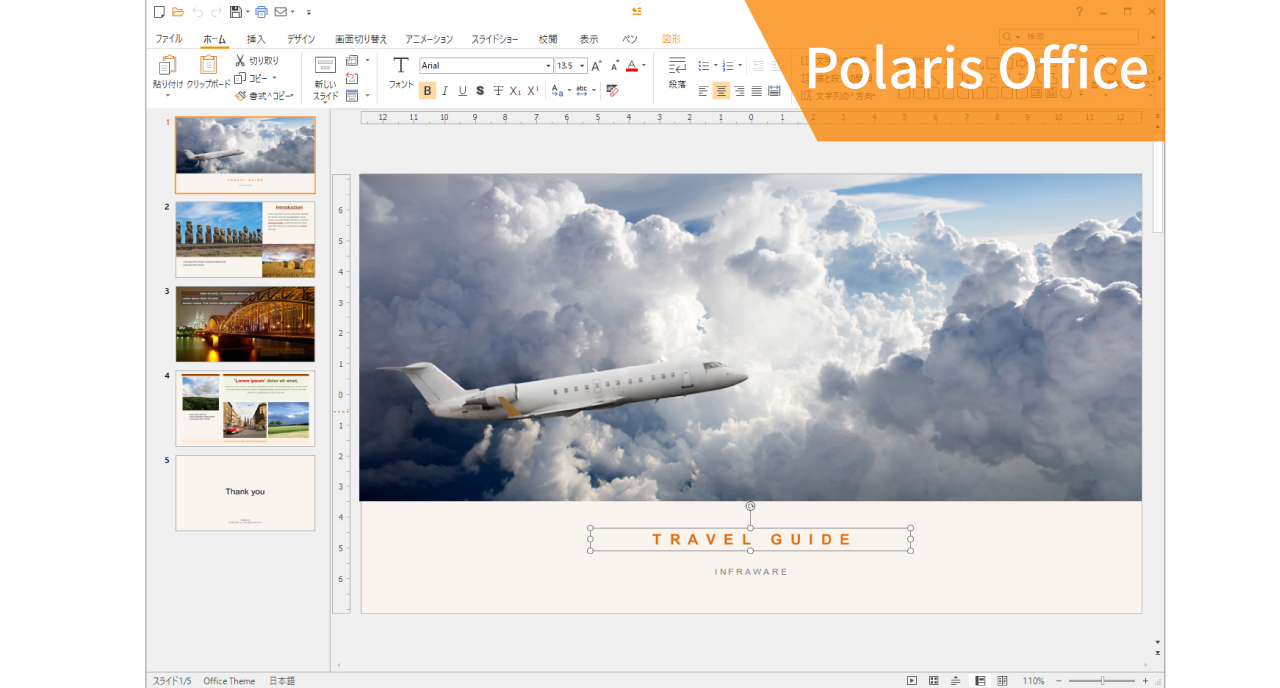1280x688 pixels.
Task: Click the print icon in quick access toolbar
Action: 261,12
